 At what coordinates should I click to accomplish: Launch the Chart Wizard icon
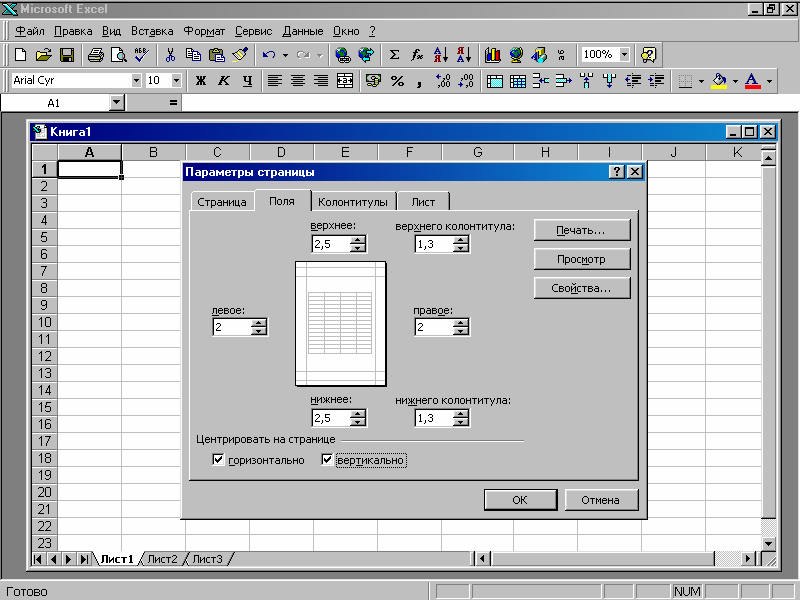[x=493, y=55]
